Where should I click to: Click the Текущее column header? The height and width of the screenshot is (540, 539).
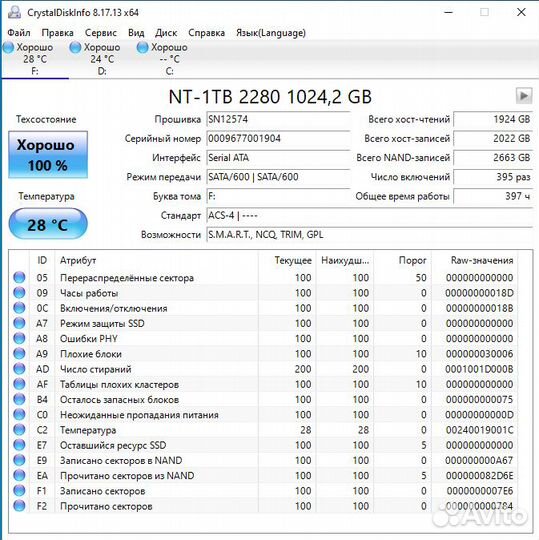pyautogui.click(x=287, y=260)
